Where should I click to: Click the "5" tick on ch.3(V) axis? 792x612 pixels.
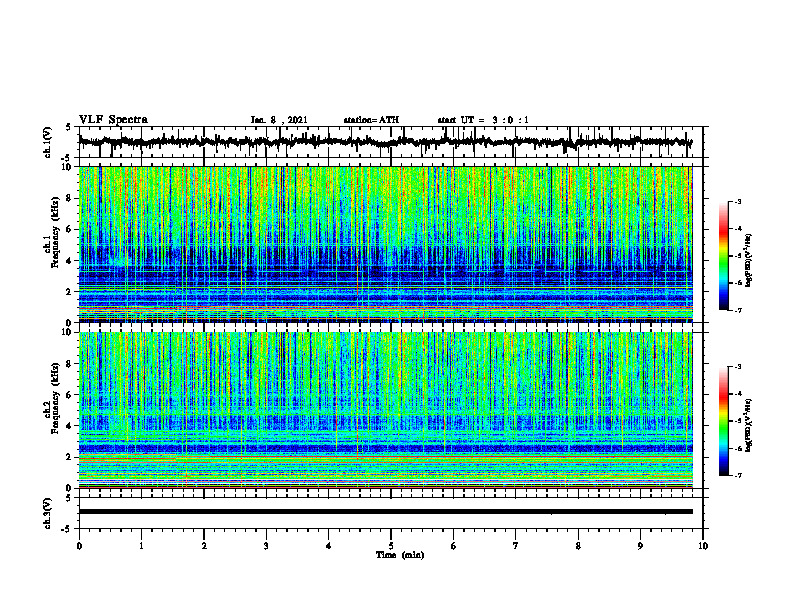pos(69,498)
